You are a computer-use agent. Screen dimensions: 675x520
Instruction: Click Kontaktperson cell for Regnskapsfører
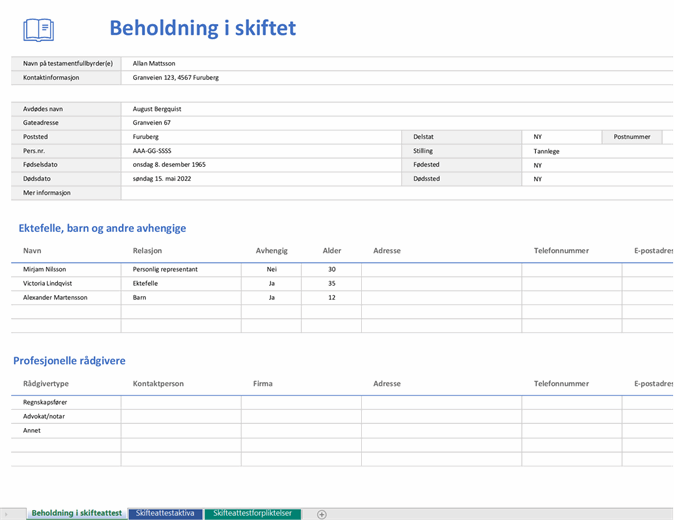click(181, 402)
